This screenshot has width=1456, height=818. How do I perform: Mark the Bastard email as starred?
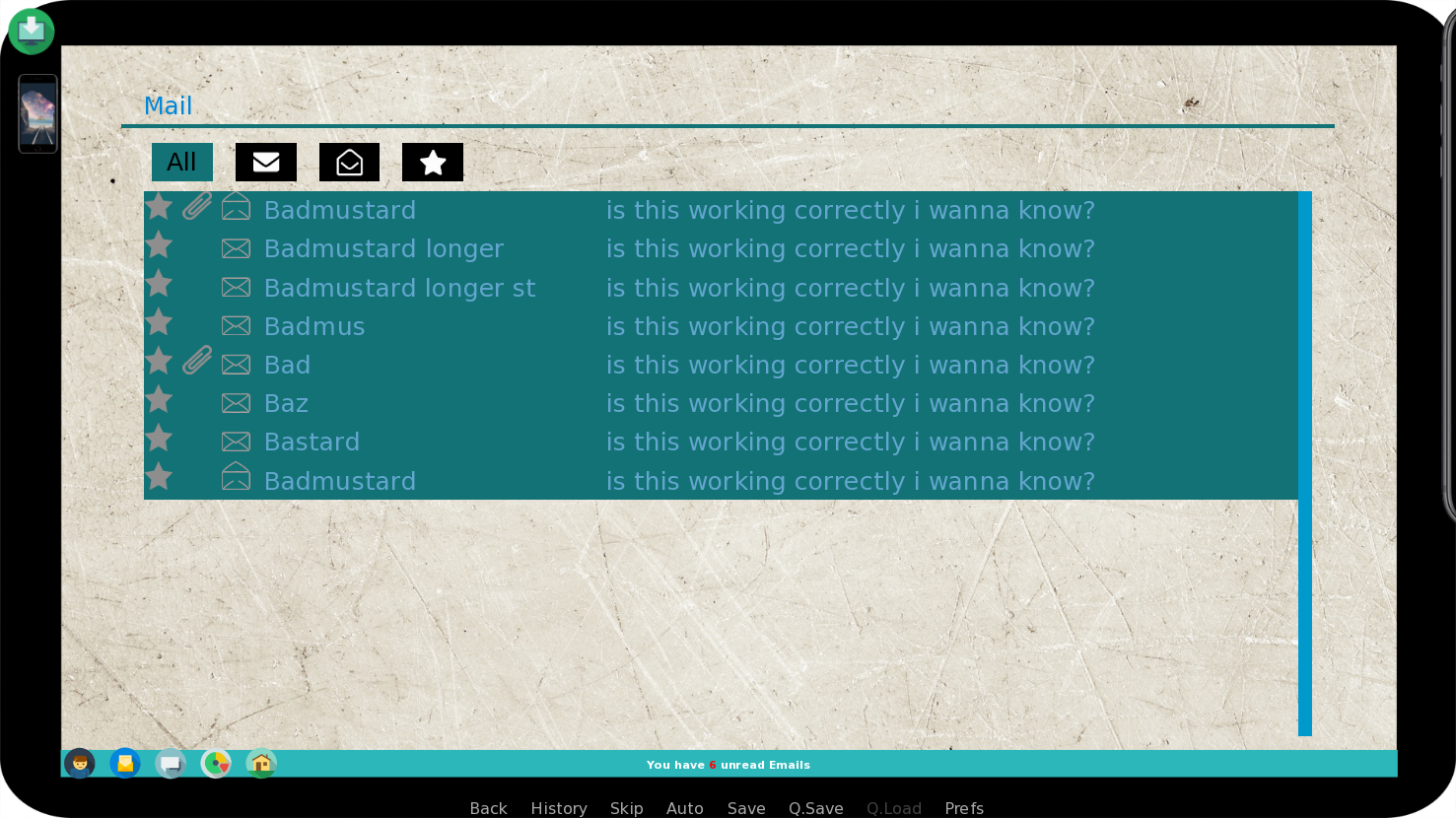[x=159, y=438]
